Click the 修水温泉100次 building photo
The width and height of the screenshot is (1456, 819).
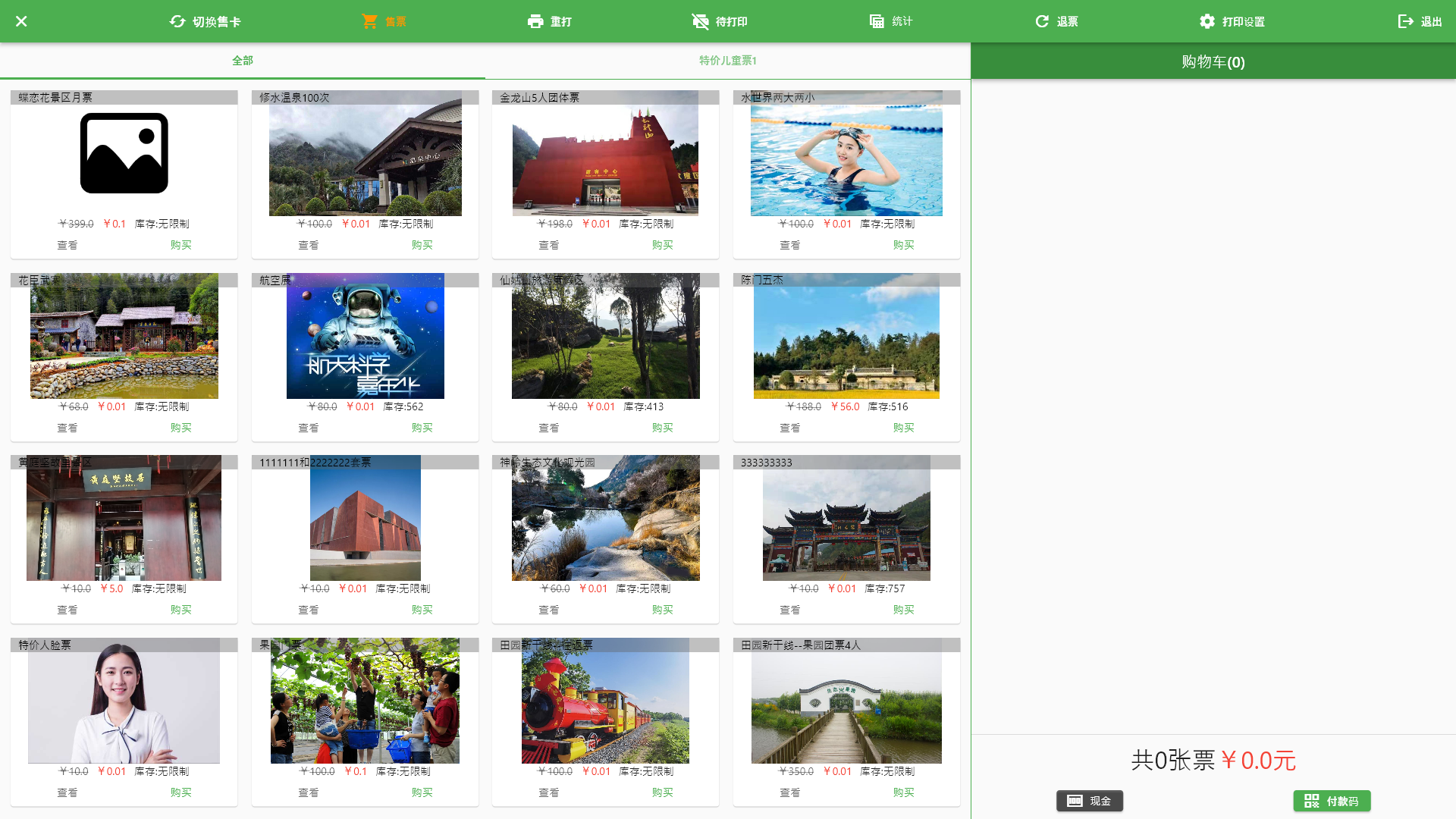click(366, 153)
